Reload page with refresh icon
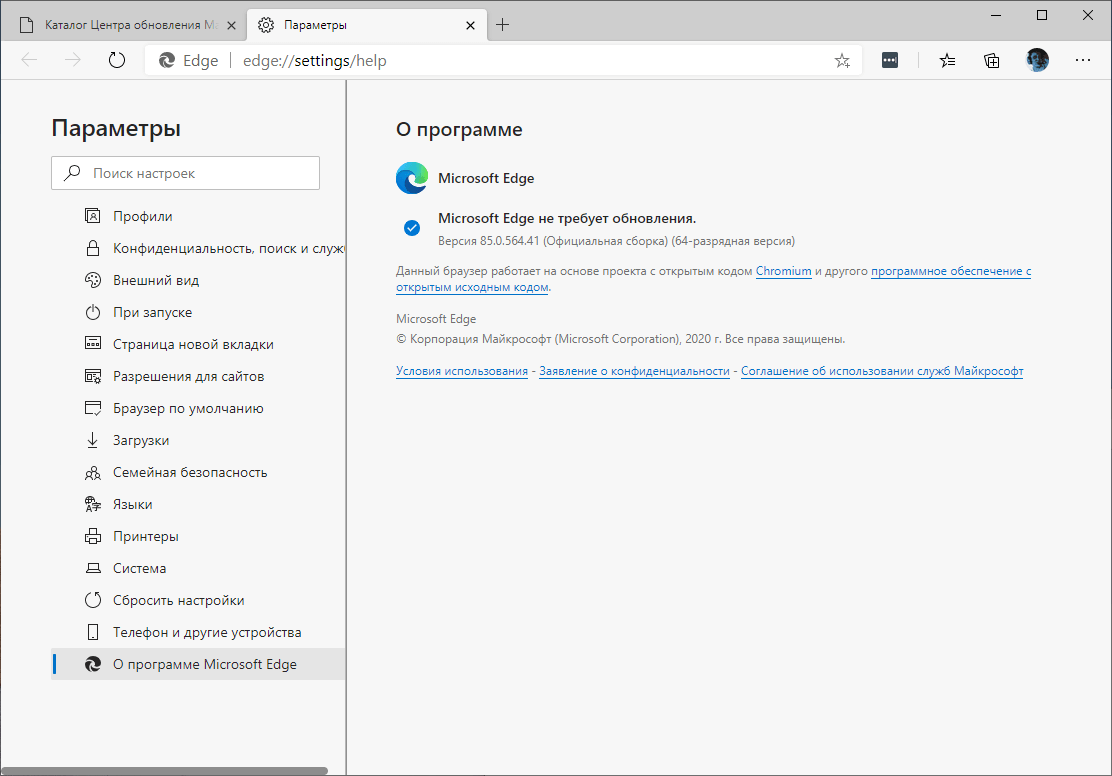The image size is (1112, 776). (x=117, y=60)
